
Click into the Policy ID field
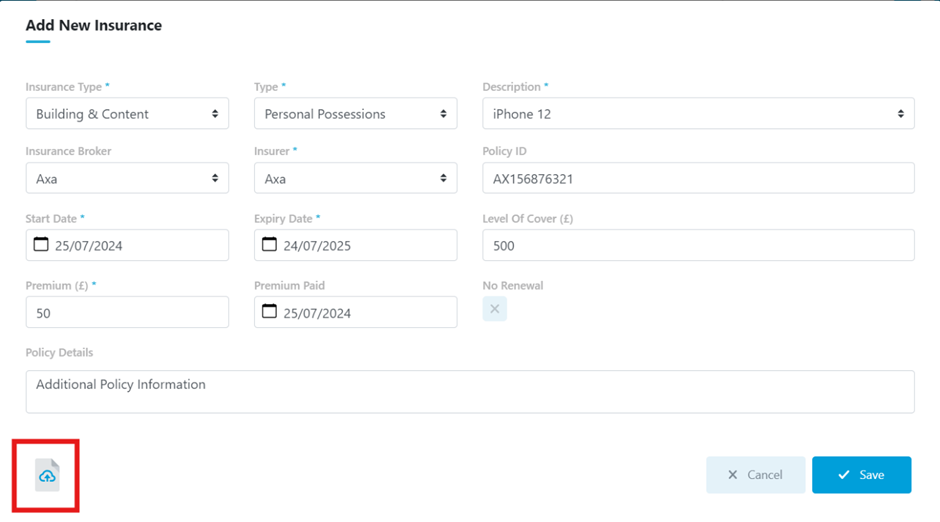click(x=698, y=178)
